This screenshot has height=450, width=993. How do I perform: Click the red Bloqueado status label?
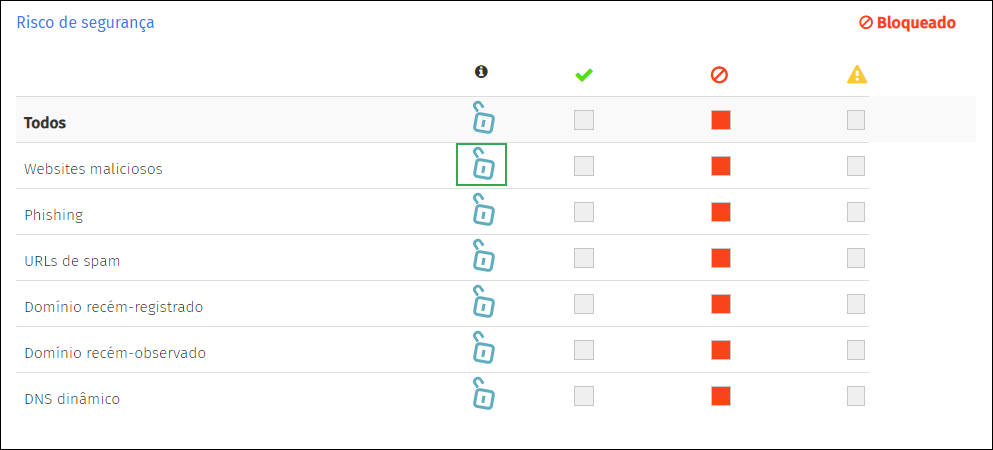908,23
